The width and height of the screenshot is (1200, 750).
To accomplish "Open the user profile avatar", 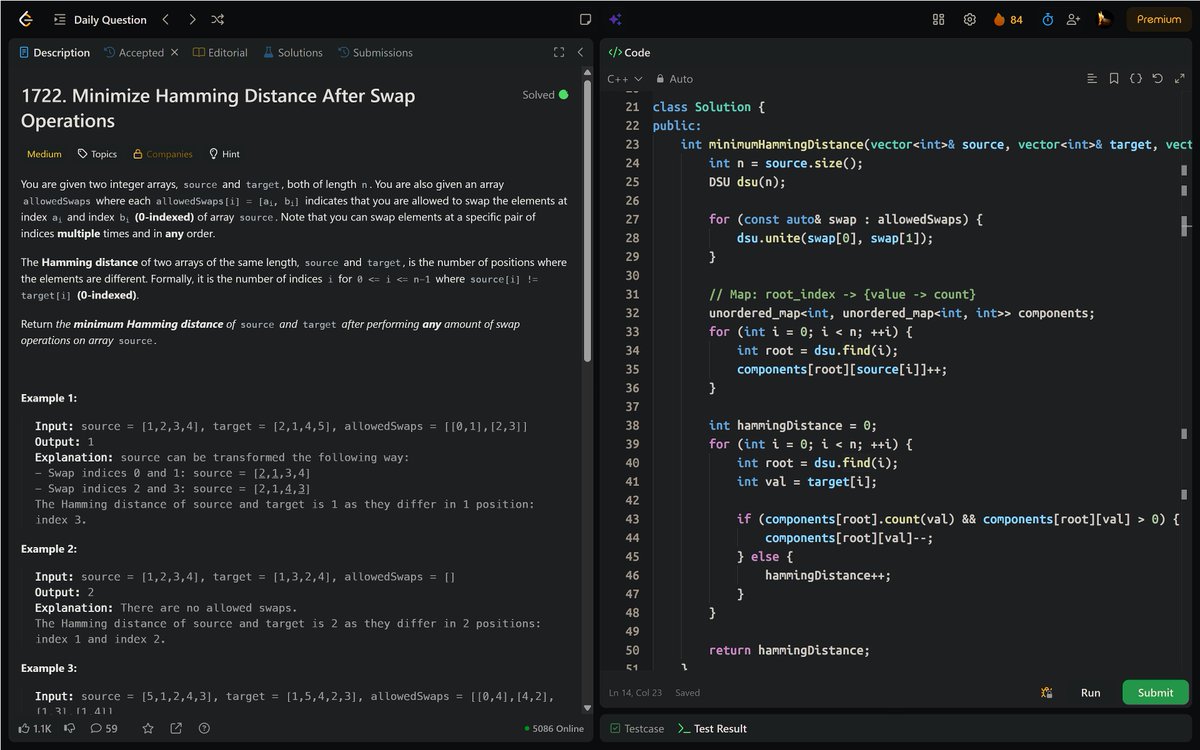I will coord(1104,19).
